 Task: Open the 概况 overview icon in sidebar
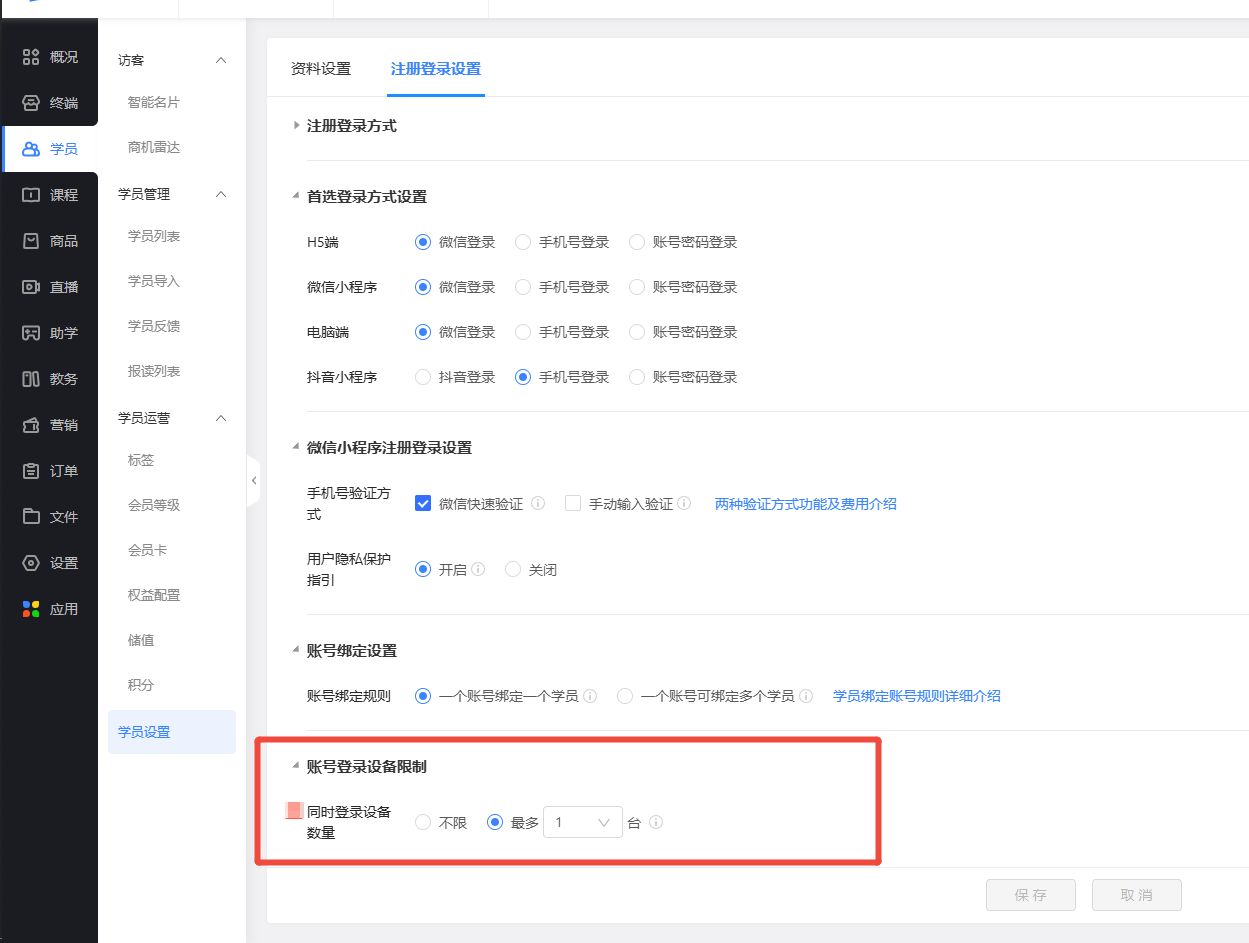[31, 57]
